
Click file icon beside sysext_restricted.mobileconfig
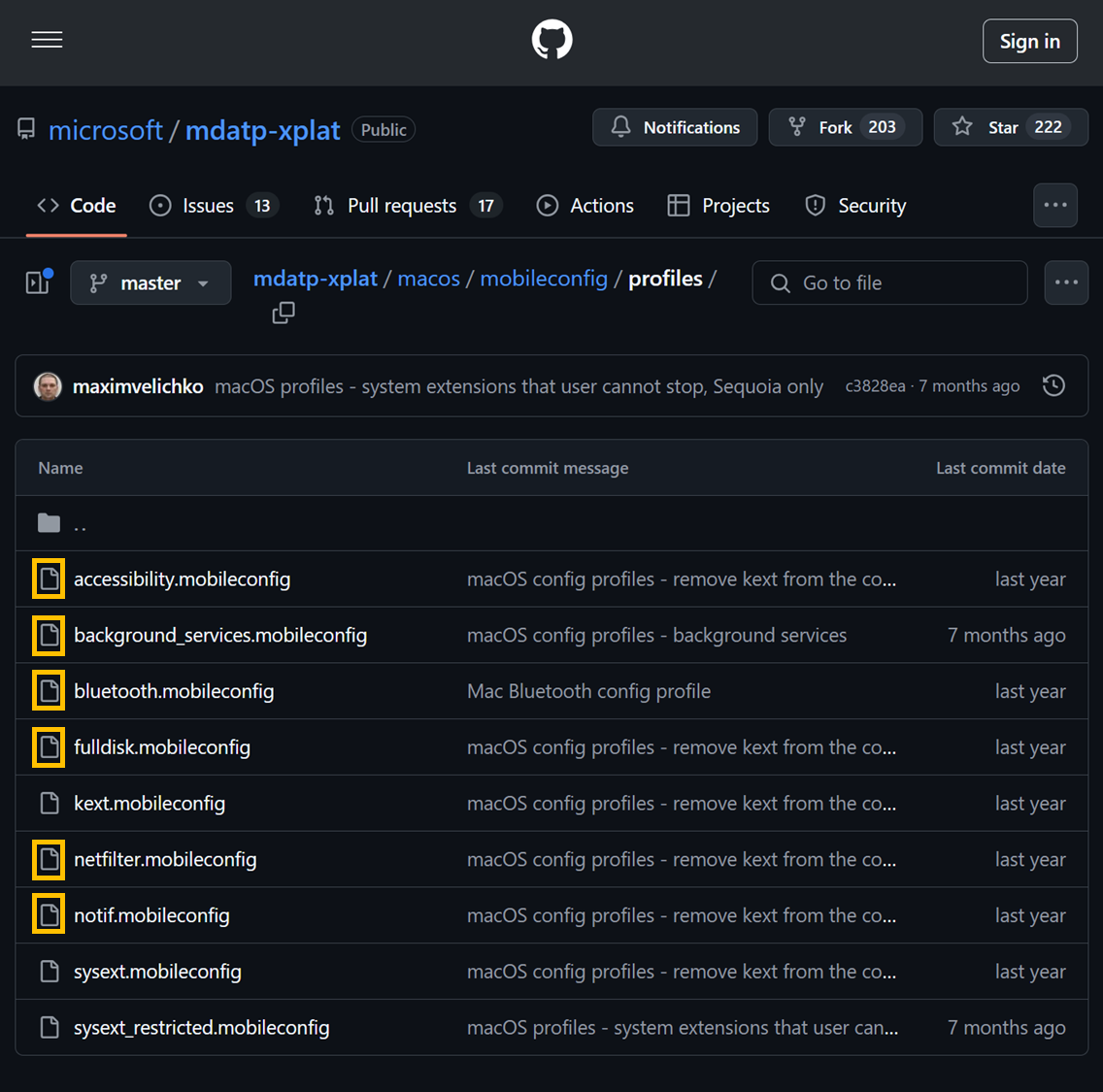pos(49,1027)
